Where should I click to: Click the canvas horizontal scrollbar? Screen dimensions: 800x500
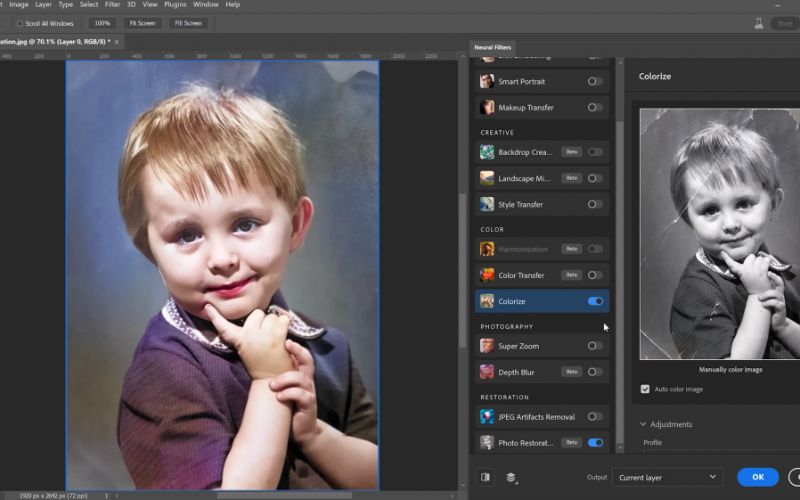click(284, 495)
